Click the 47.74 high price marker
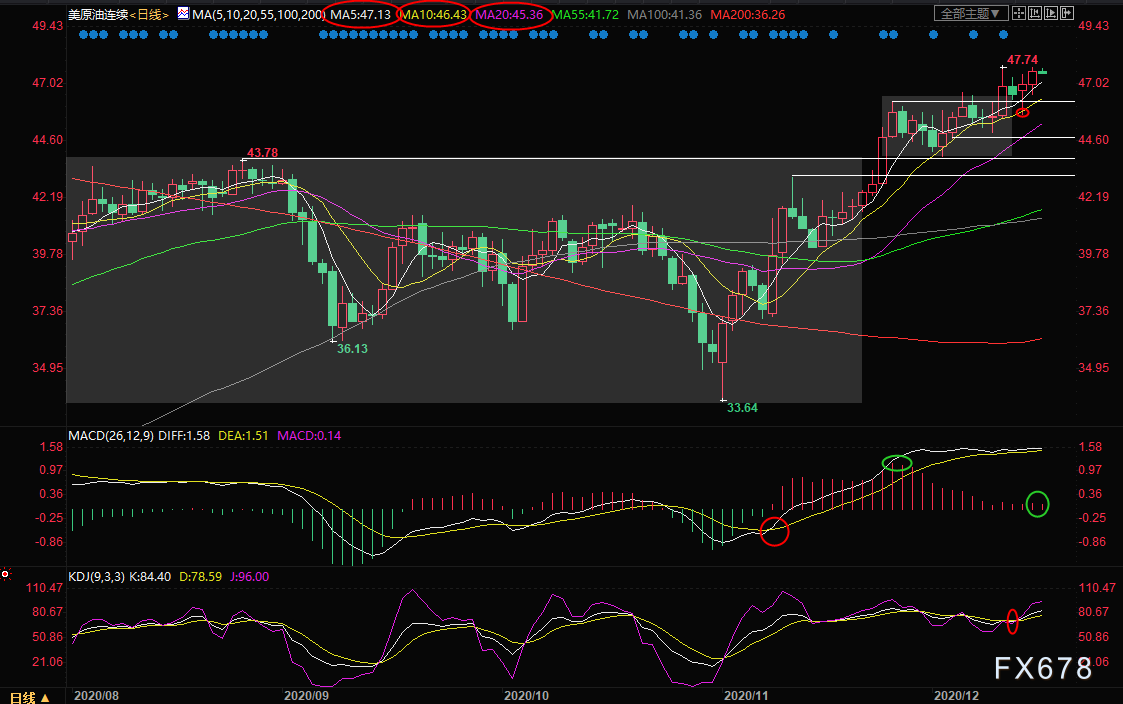Image resolution: width=1123 pixels, height=704 pixels. click(1023, 60)
